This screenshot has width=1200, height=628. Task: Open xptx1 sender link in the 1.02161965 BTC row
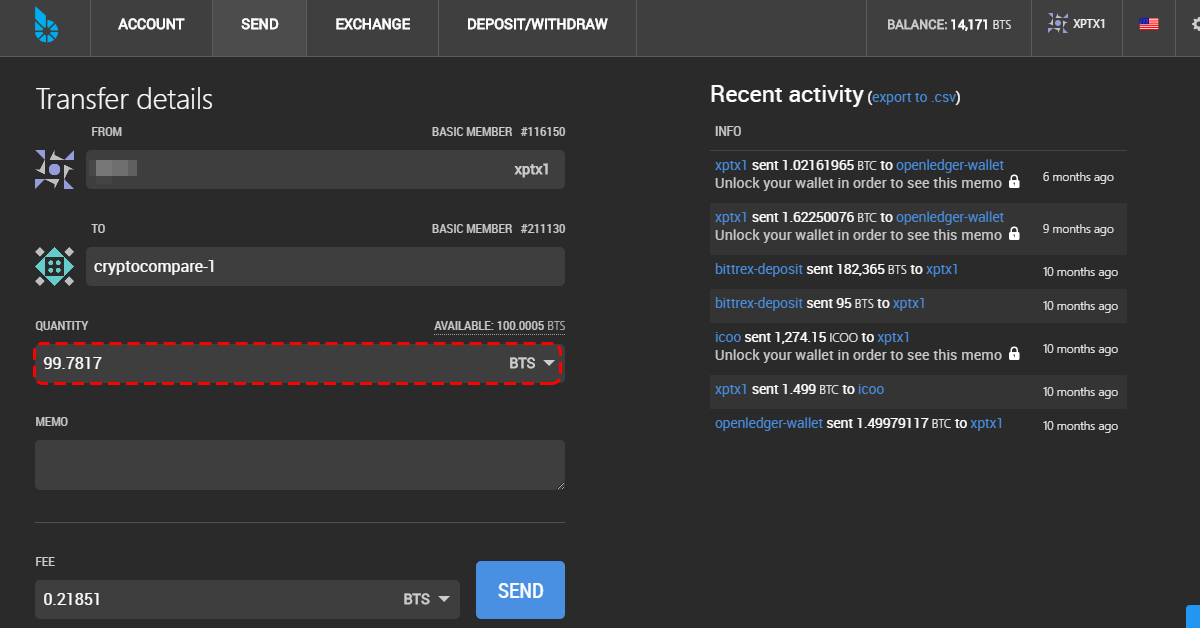pyautogui.click(x=731, y=165)
